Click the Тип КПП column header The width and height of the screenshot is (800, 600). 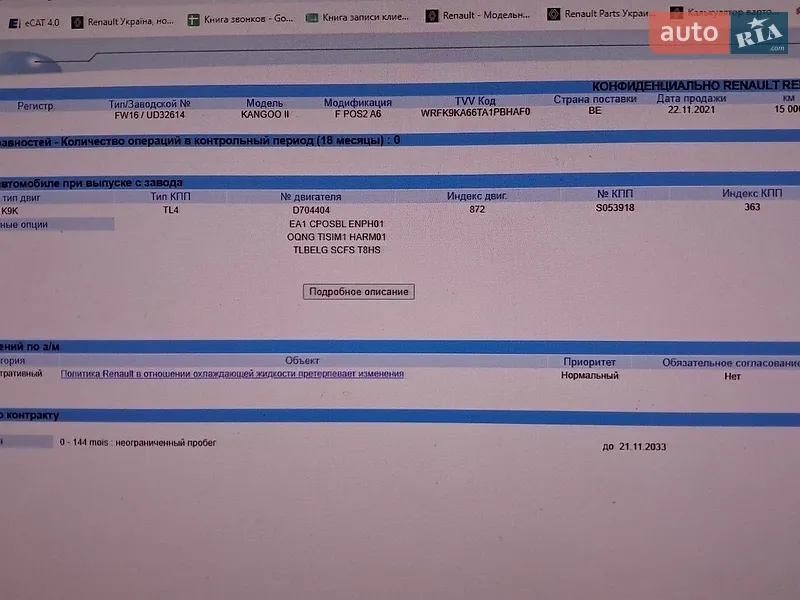click(x=170, y=197)
